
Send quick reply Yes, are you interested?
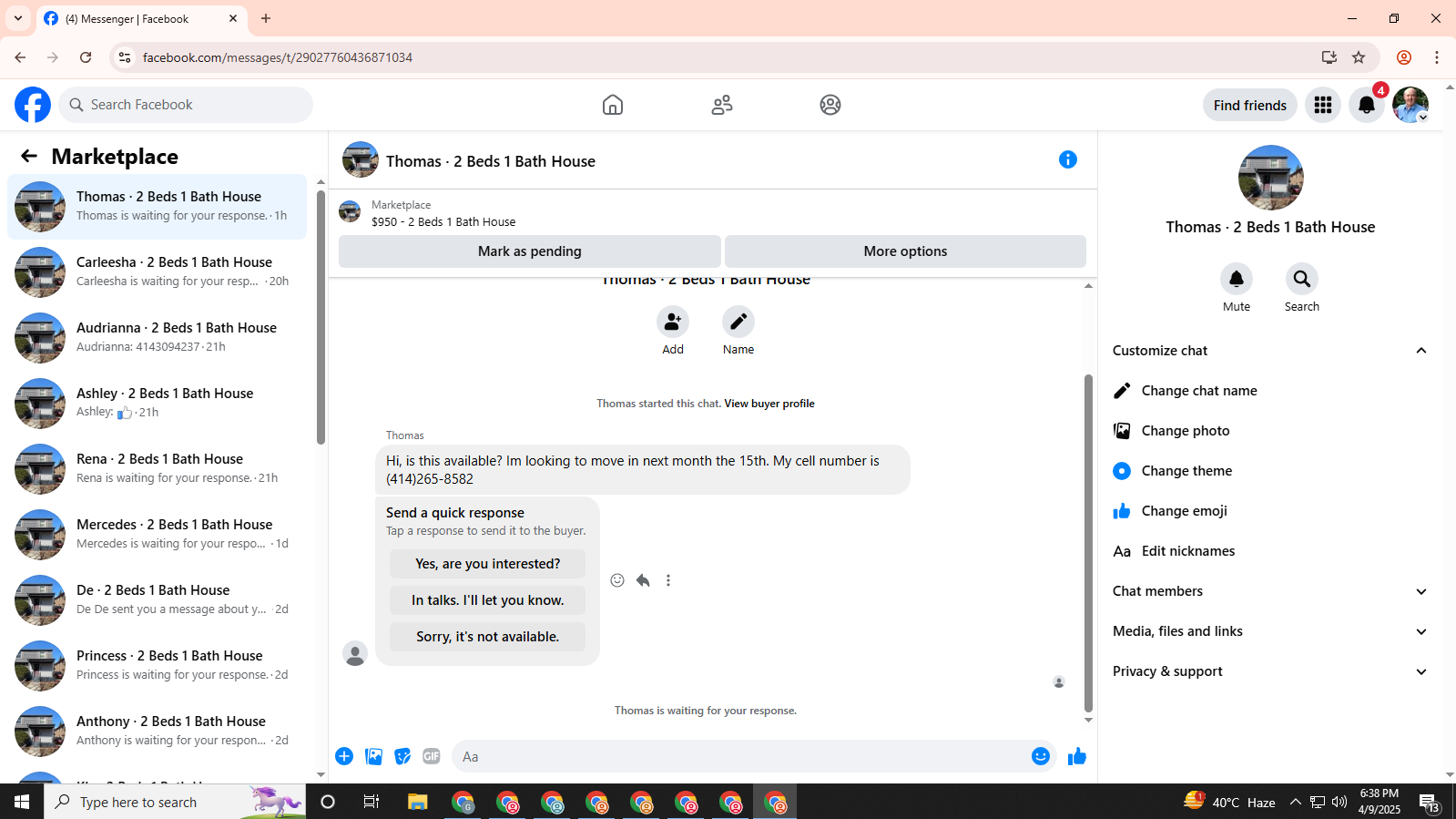tap(487, 564)
